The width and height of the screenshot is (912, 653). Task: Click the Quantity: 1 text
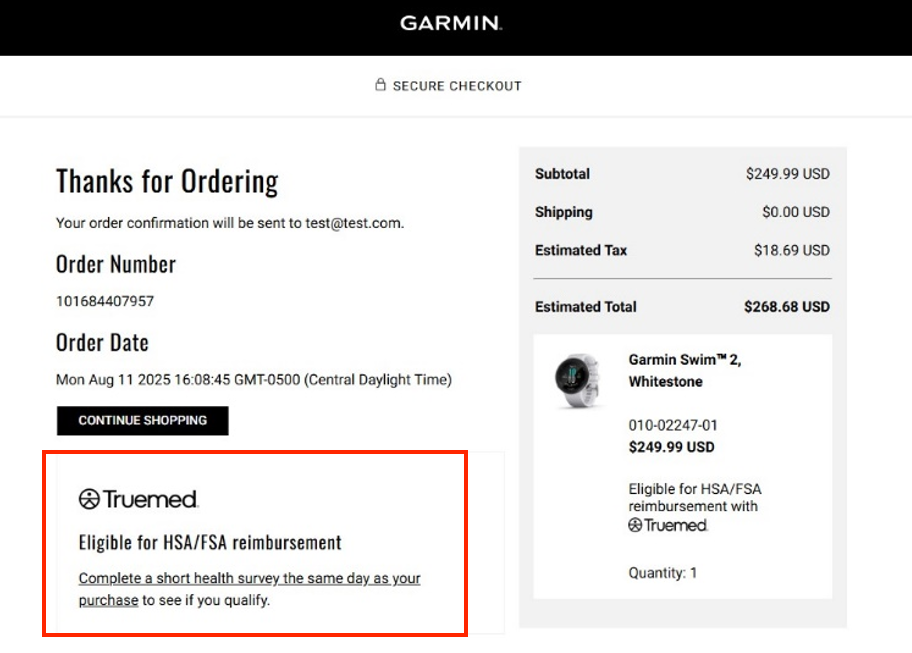[x=663, y=573]
